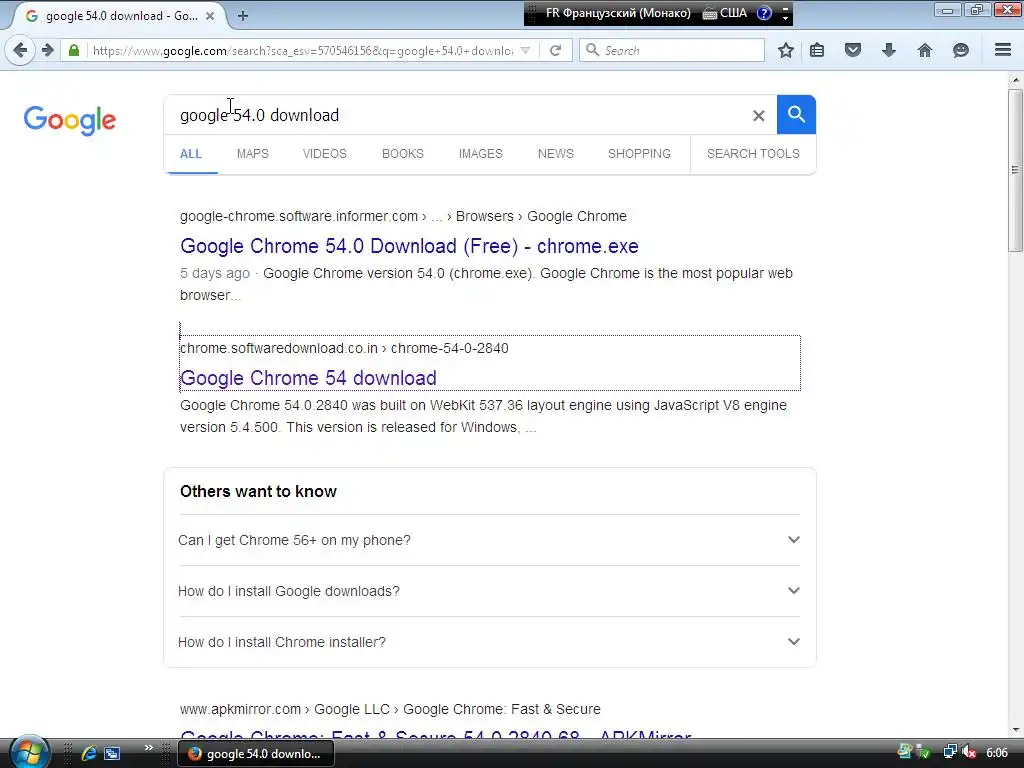Expand 'How do I install Chrome installer?'
1024x768 pixels.
click(x=489, y=642)
